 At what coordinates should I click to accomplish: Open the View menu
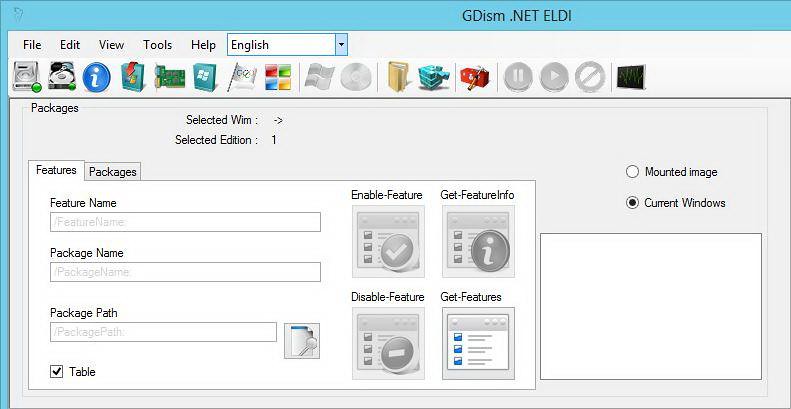tap(111, 45)
